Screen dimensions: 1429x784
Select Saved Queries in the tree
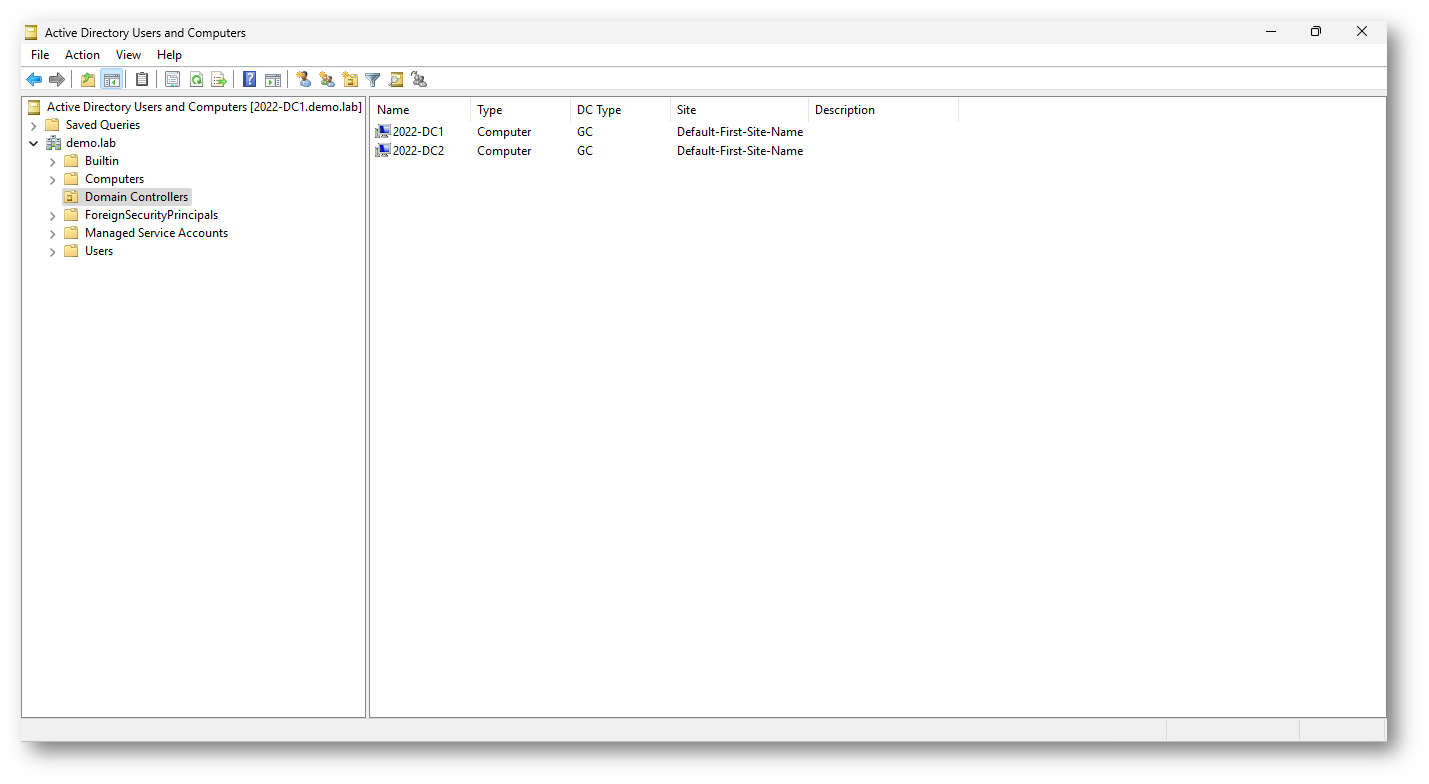click(103, 125)
